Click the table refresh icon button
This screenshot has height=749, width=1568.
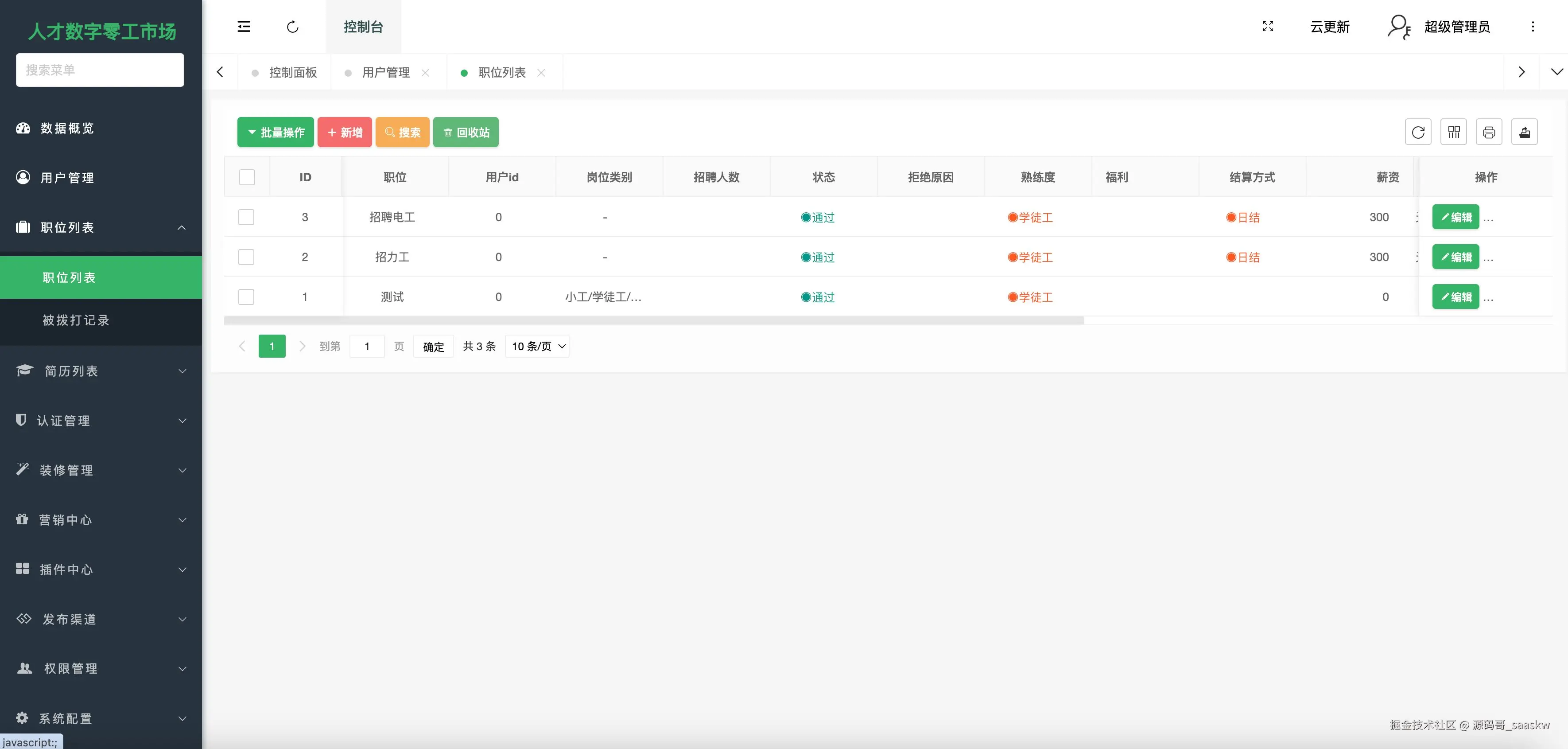click(1418, 132)
